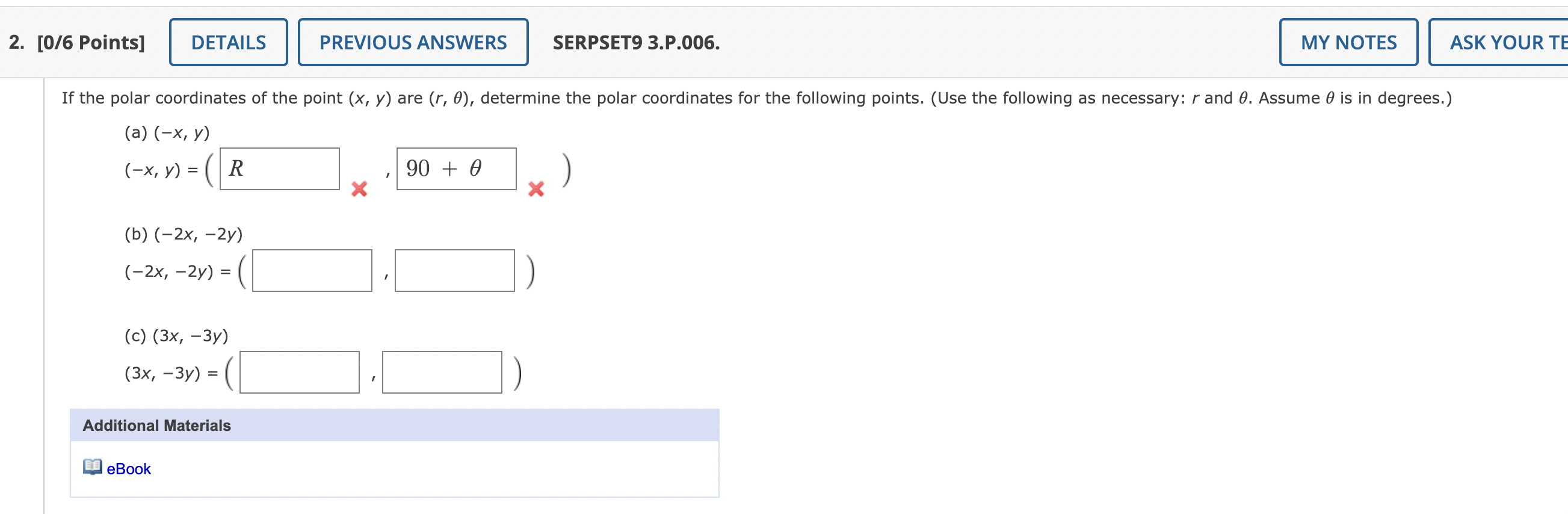Screen dimensions: 1568x514
Task: Open the DETAILS button
Action: 228,42
